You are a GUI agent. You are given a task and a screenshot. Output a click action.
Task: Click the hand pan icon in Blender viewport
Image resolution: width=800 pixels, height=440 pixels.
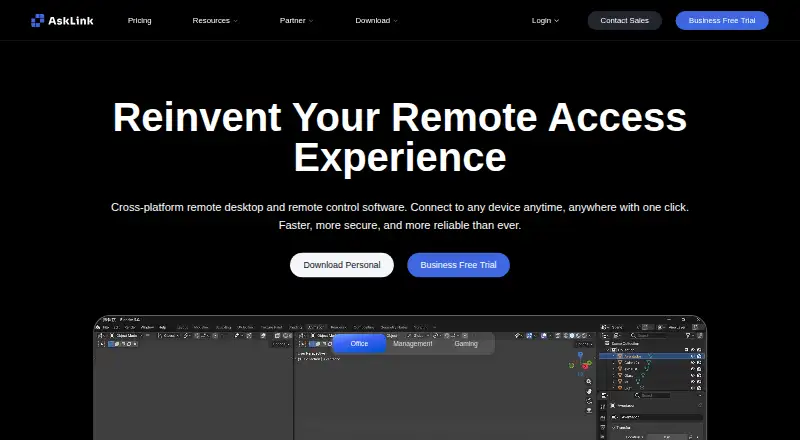(589, 391)
